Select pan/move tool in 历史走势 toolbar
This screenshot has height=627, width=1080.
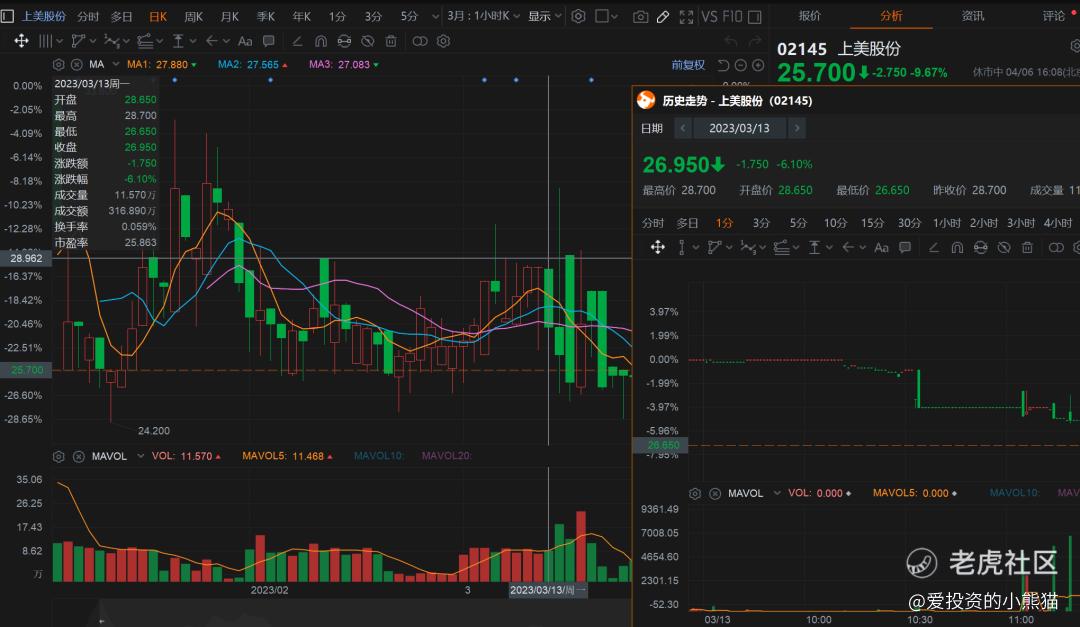[658, 247]
